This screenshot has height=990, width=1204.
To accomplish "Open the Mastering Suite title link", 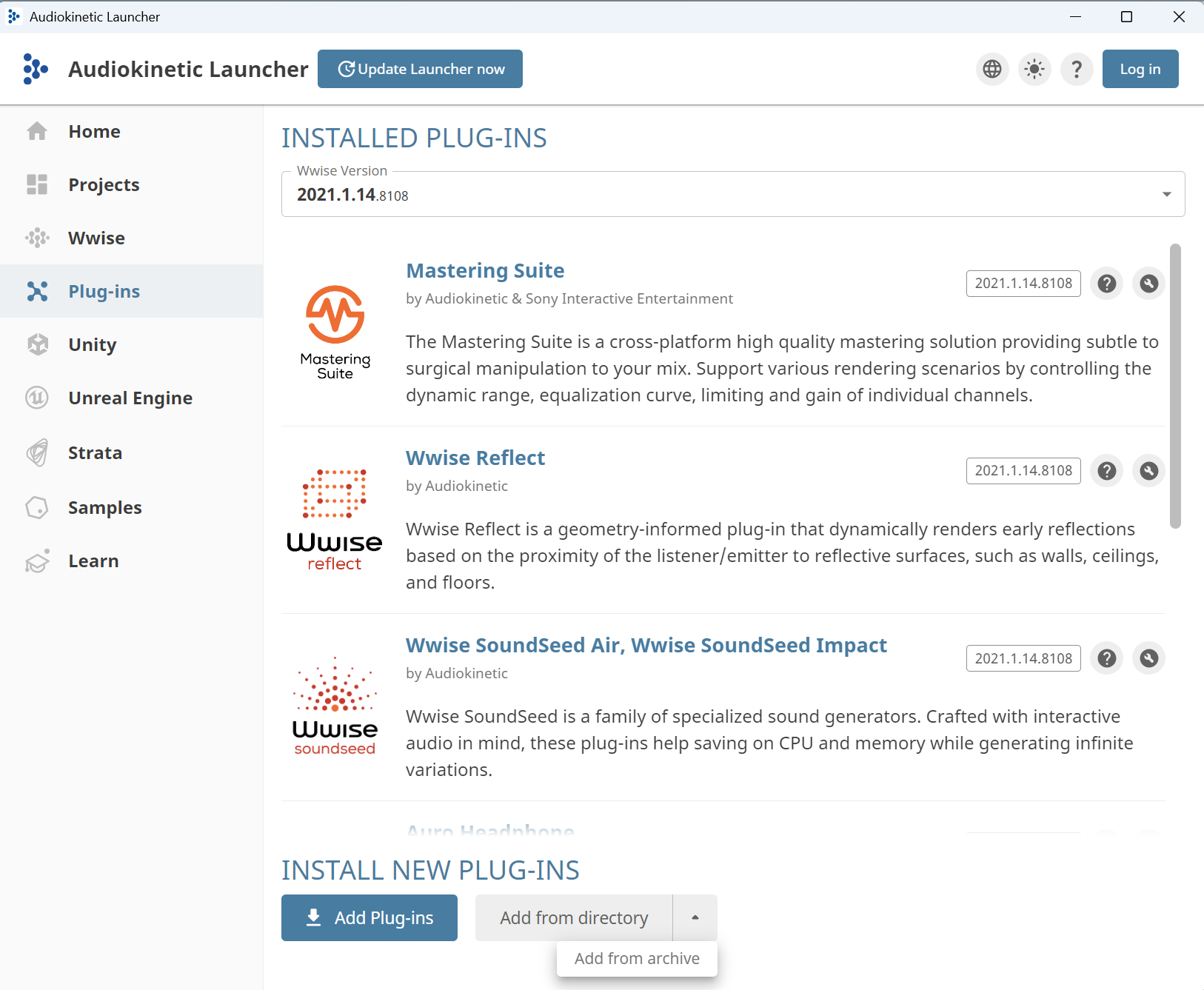I will (485, 271).
